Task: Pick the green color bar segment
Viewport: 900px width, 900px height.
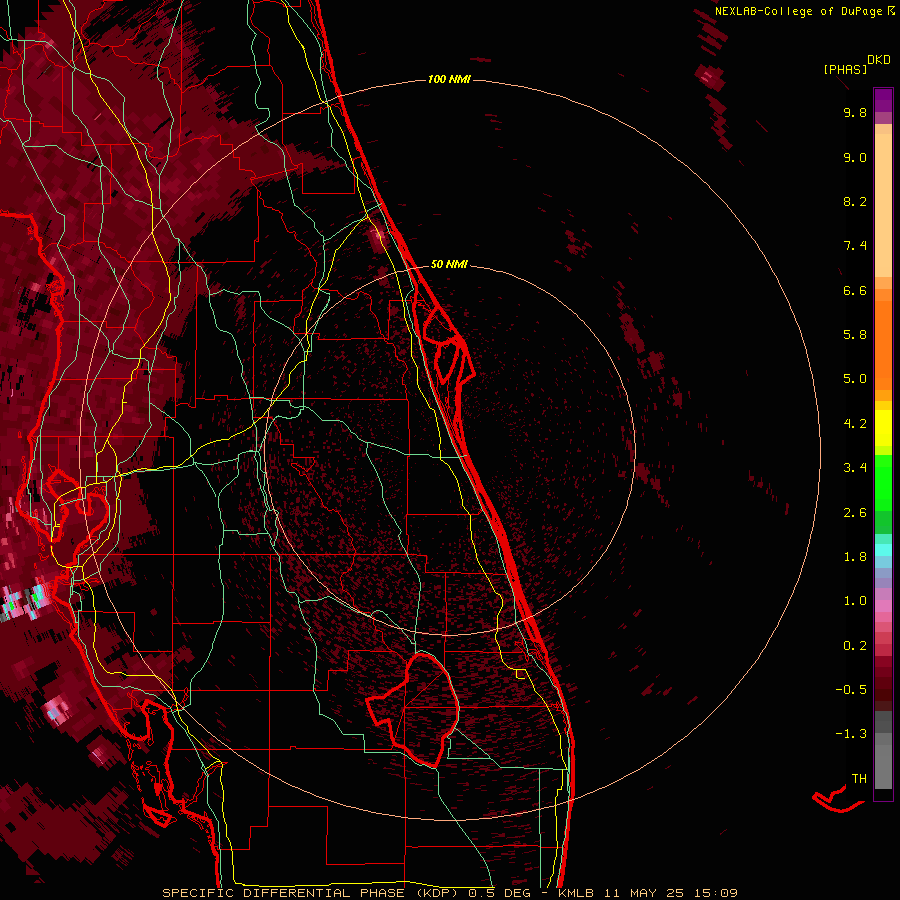Action: 883,483
